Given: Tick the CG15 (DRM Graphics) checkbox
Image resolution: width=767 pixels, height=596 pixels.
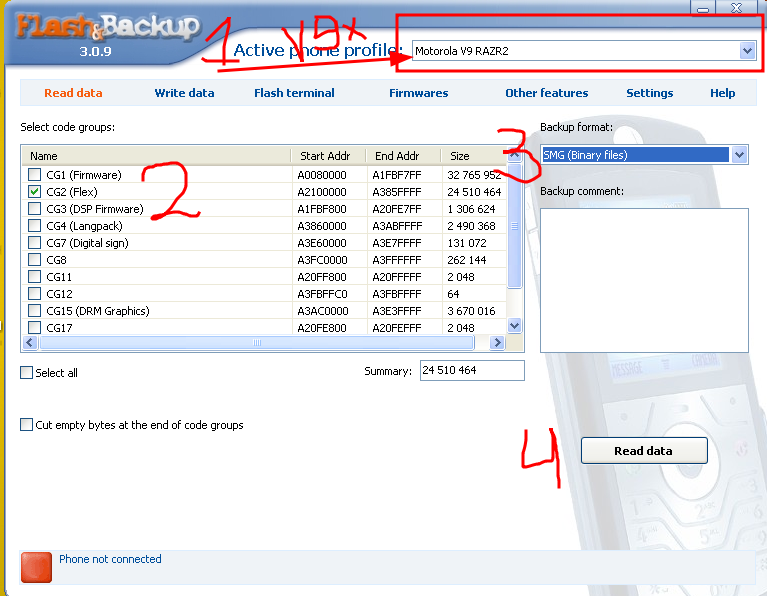Looking at the screenshot, I should coord(34,311).
